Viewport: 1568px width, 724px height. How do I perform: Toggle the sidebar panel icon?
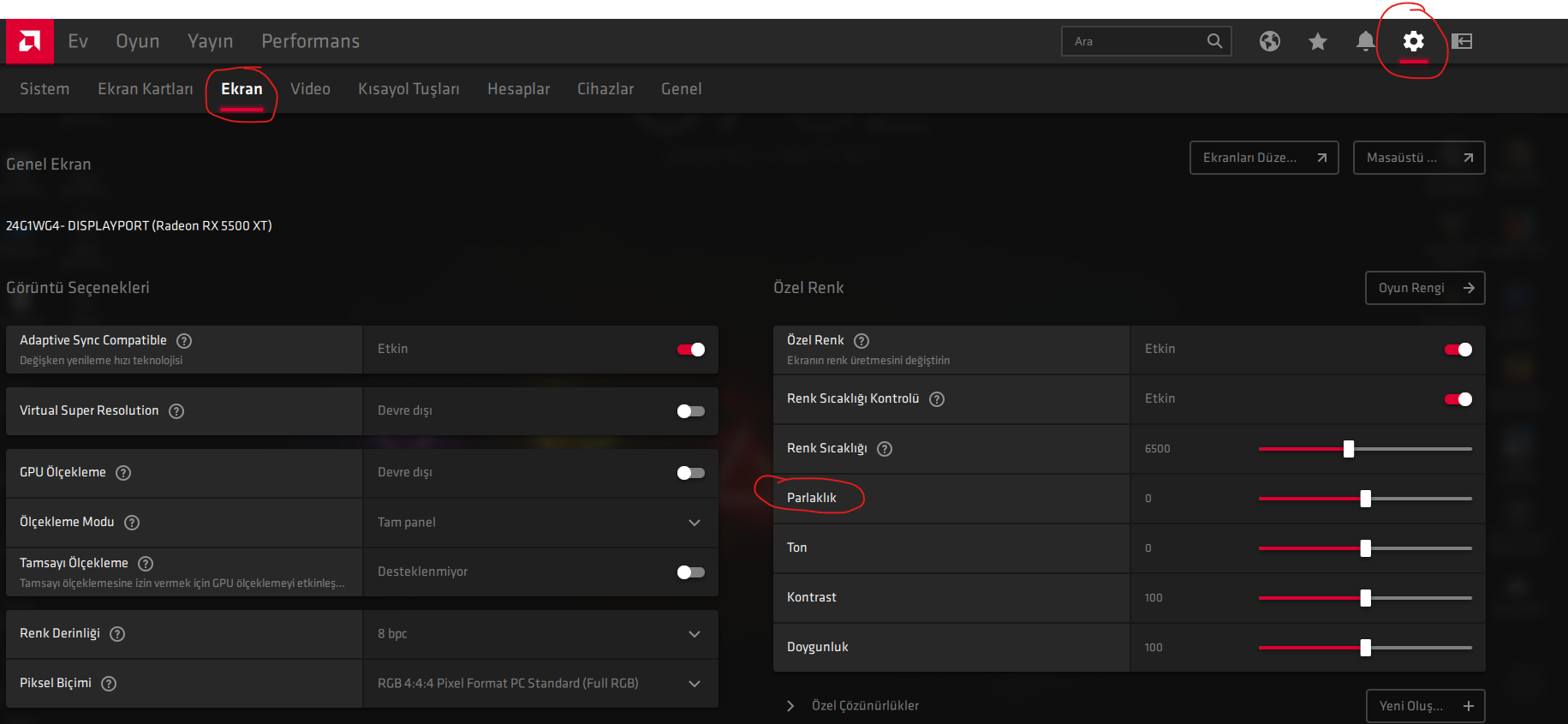click(1462, 41)
